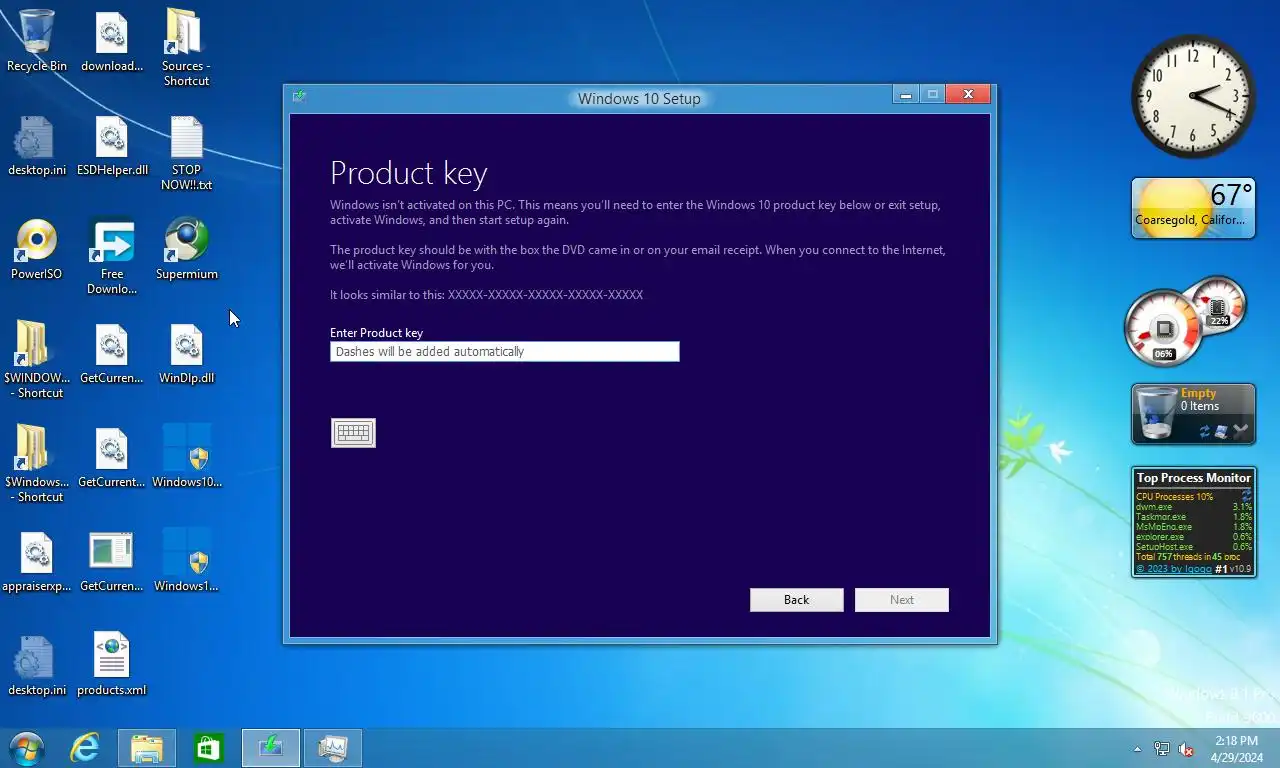Switch to Windows 10 Setup taskbar button

pos(271,748)
